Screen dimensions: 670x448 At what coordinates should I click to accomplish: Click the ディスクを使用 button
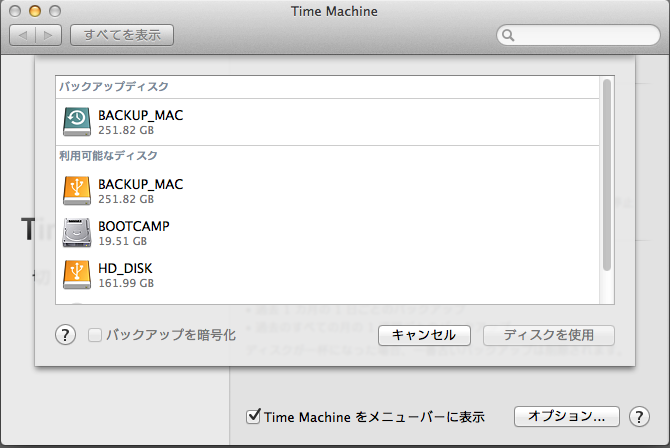[x=549, y=335]
